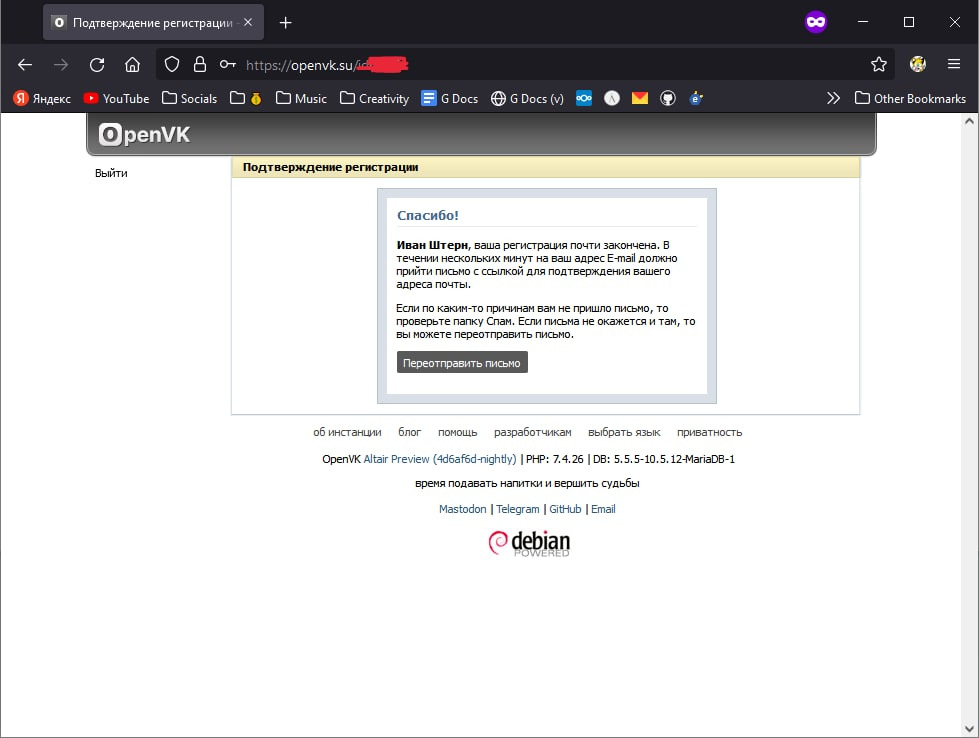
Task: Click the OpenVK logo
Action: click(x=144, y=134)
